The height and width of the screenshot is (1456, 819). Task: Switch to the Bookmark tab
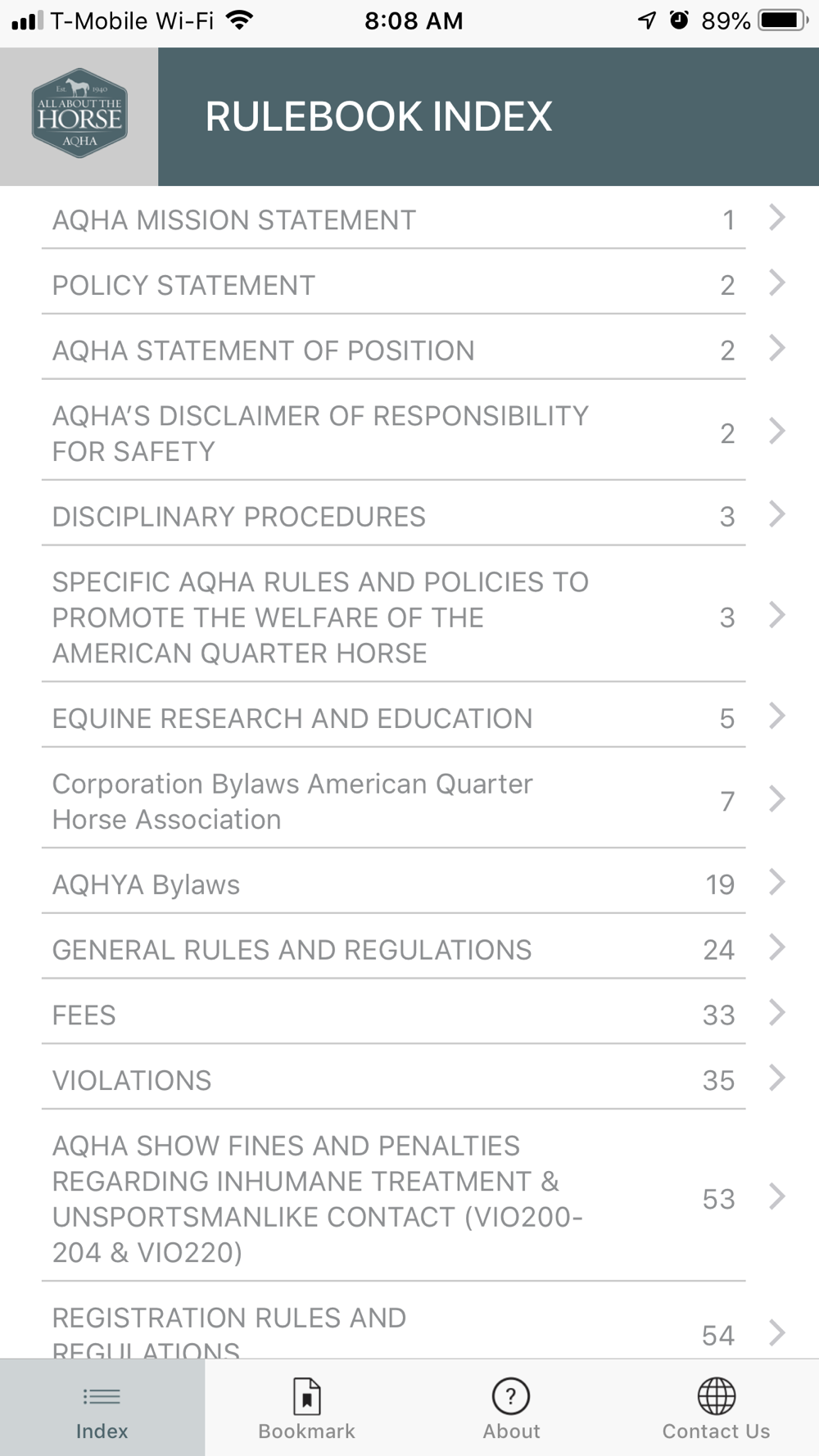[x=306, y=1409]
